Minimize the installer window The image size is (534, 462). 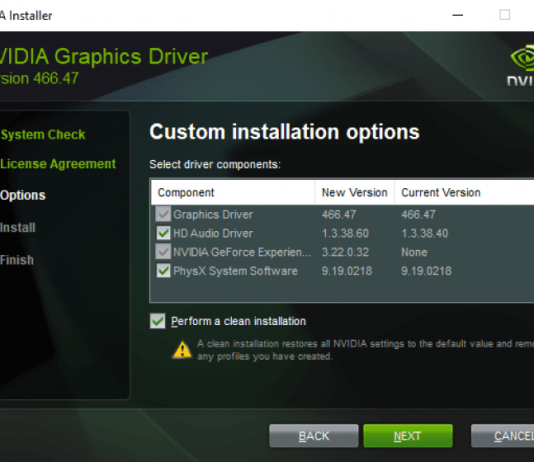pyautogui.click(x=457, y=15)
